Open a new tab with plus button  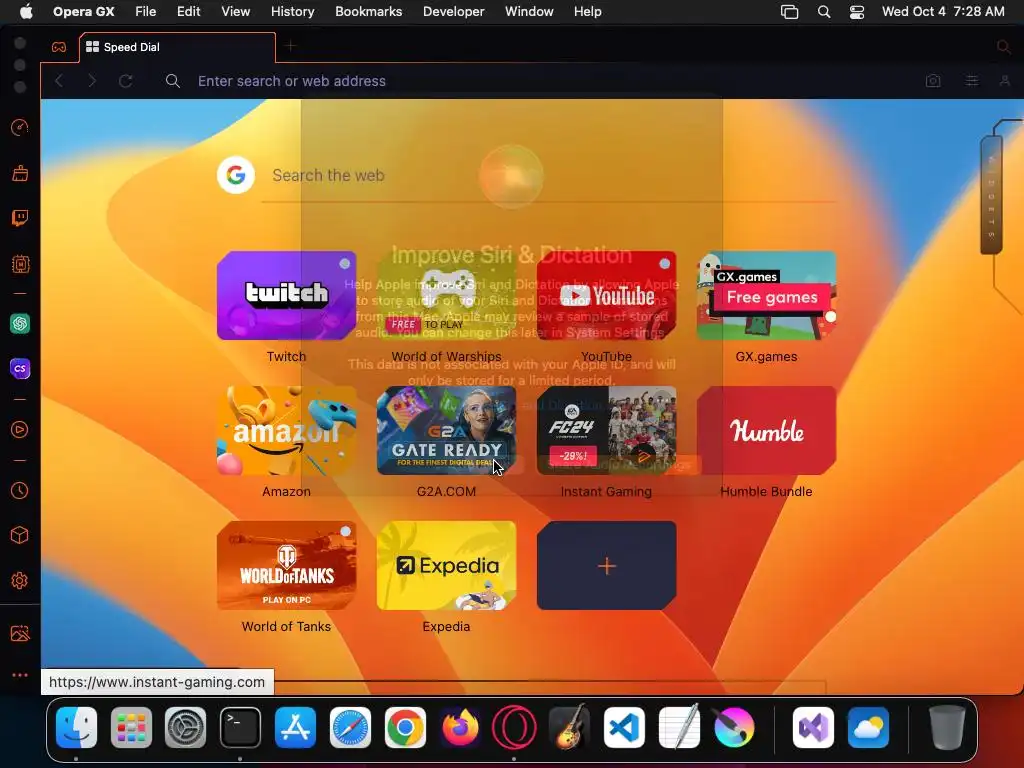[x=291, y=46]
